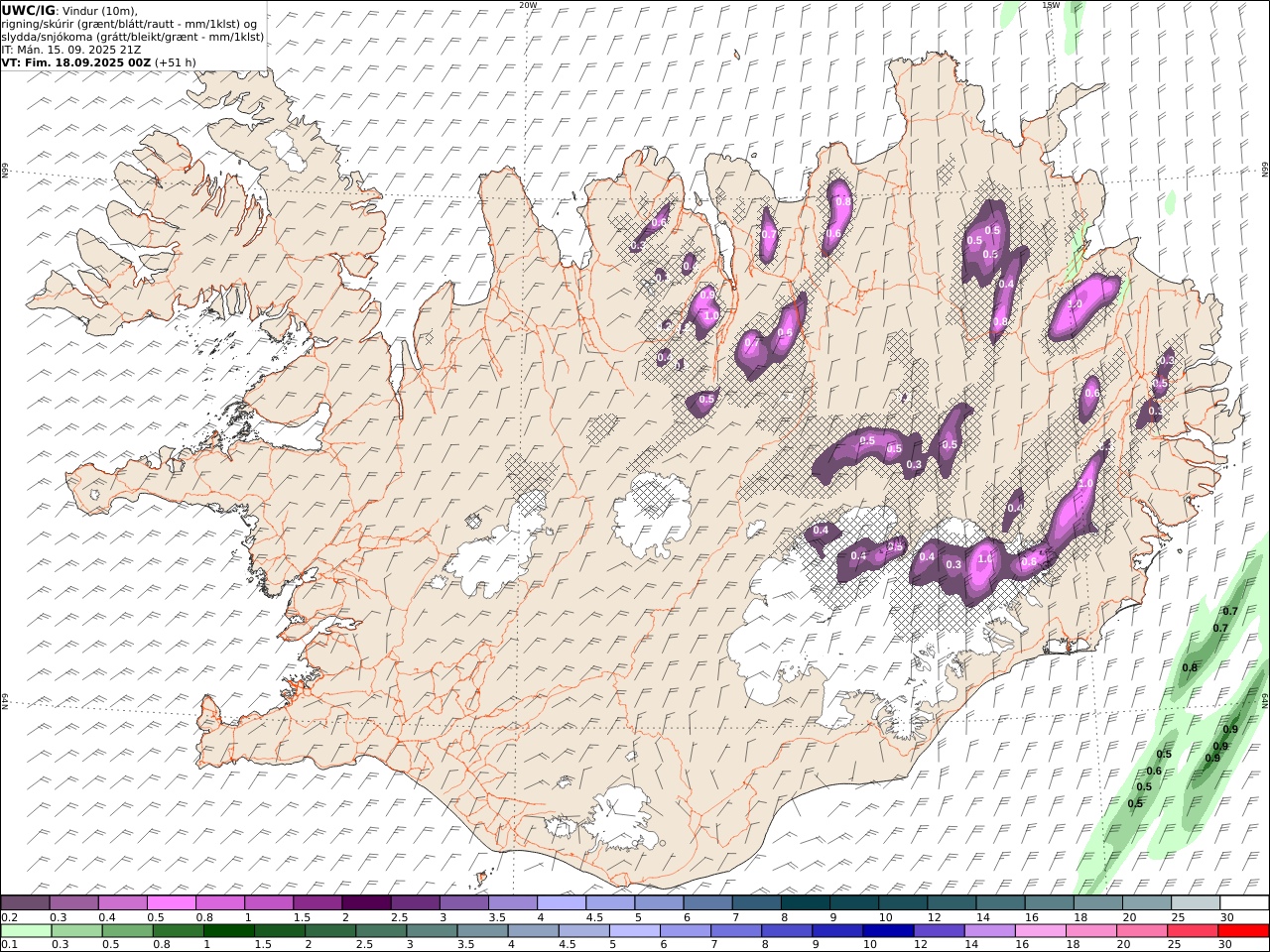1270x952 pixels.
Task: Click the bright red 30 rain legend swatch
Action: [x=1243, y=931]
